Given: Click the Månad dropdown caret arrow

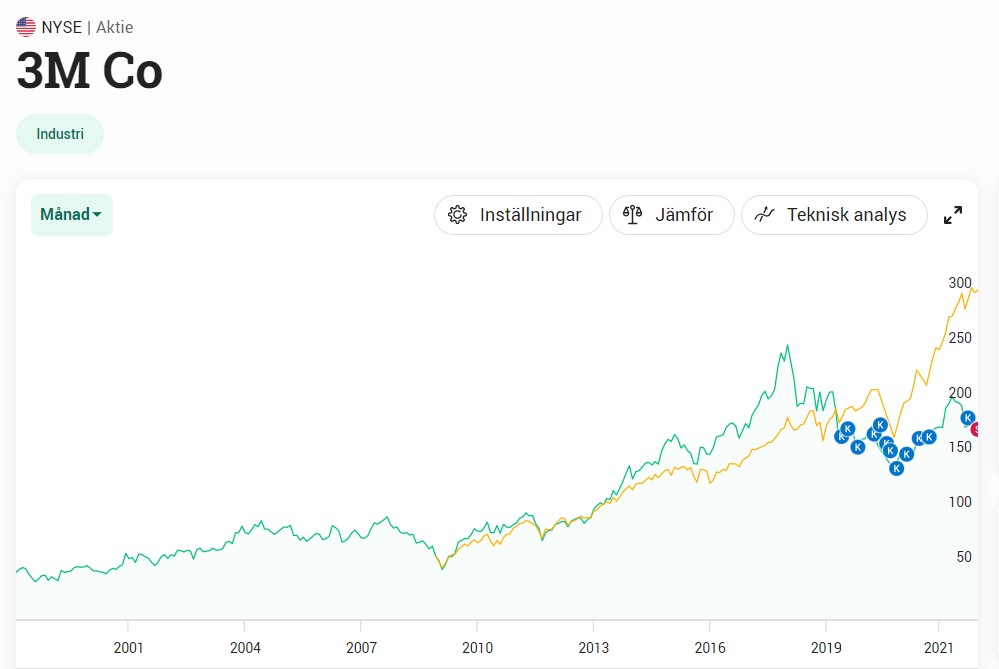Looking at the screenshot, I should tap(97, 215).
